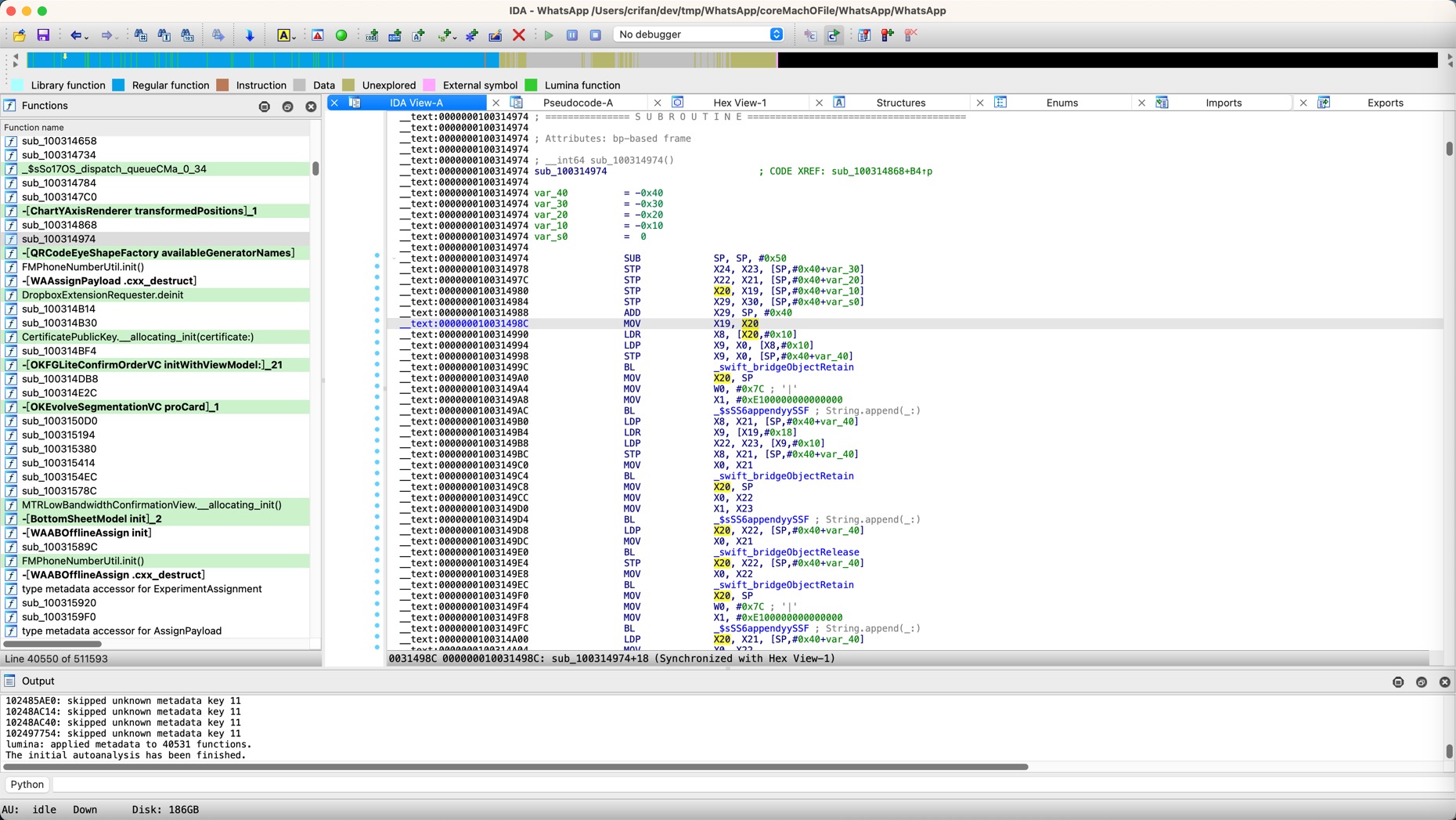Select FMPhoneNumberUtil.init() first entry in list
The width and height of the screenshot is (1456, 820).
[157, 267]
